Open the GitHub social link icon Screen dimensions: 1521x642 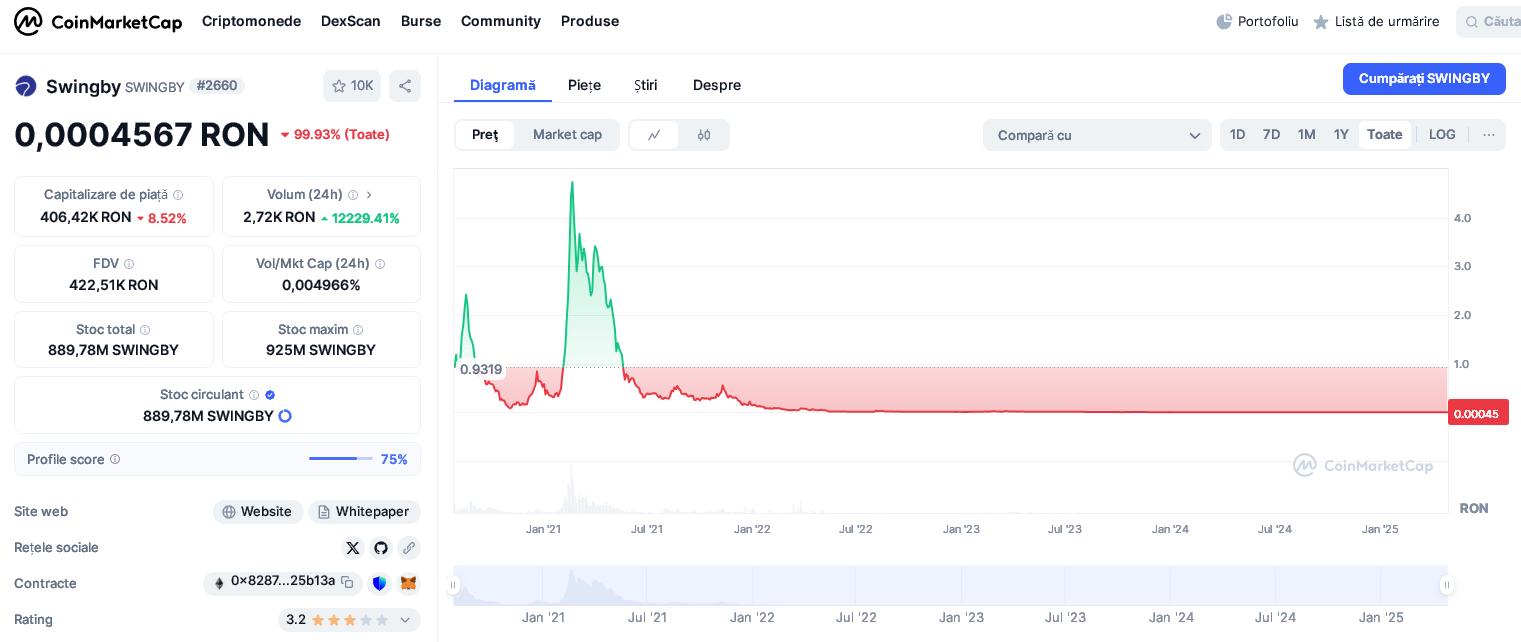pos(380,548)
